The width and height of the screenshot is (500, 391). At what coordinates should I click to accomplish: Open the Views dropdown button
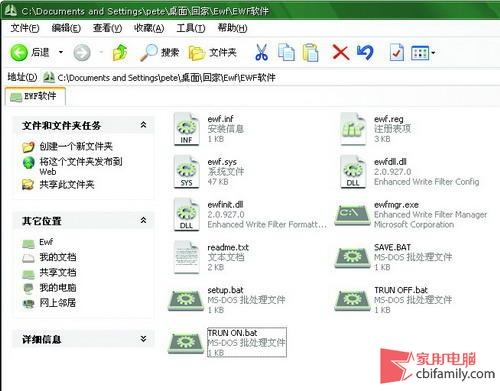423,53
